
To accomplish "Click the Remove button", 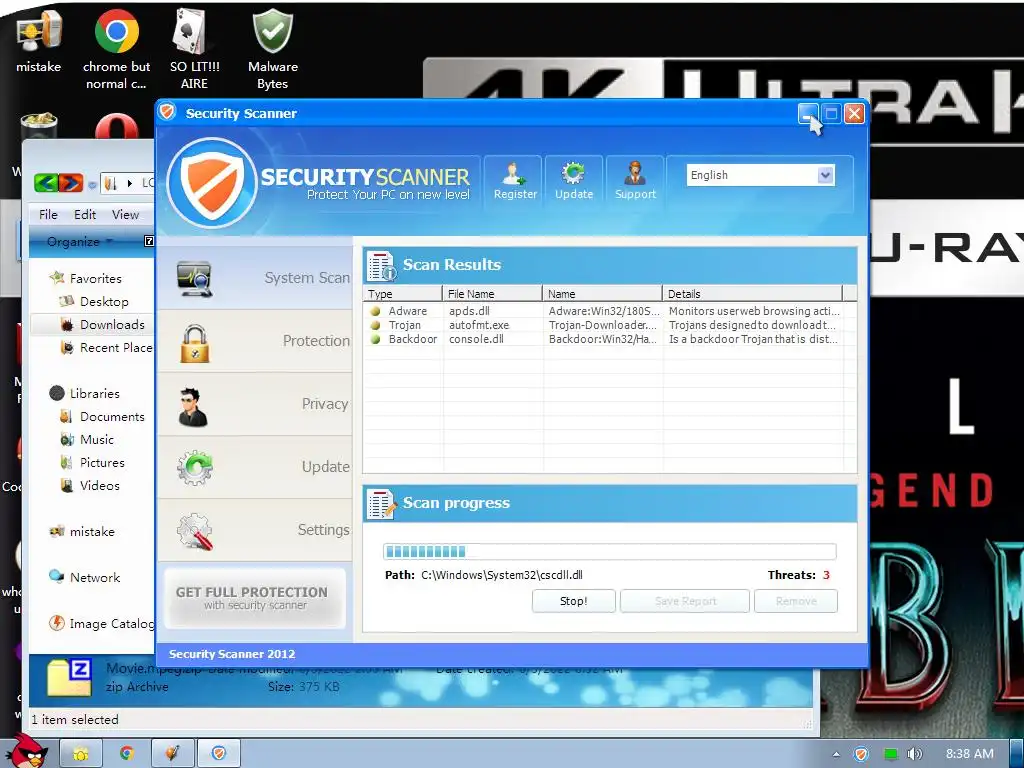I will tap(795, 601).
